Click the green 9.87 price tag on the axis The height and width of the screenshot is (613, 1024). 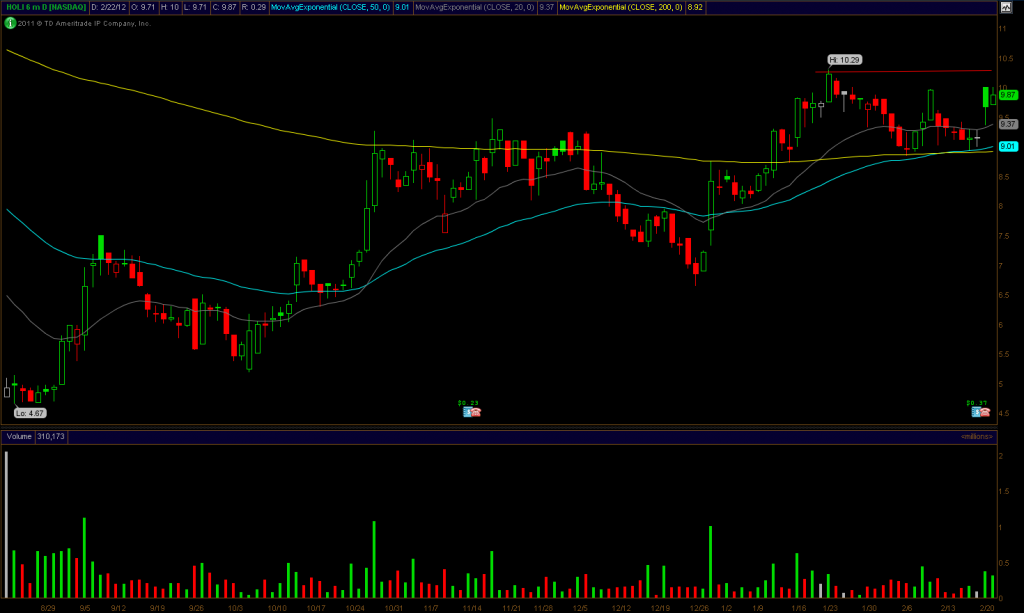[x=1008, y=95]
